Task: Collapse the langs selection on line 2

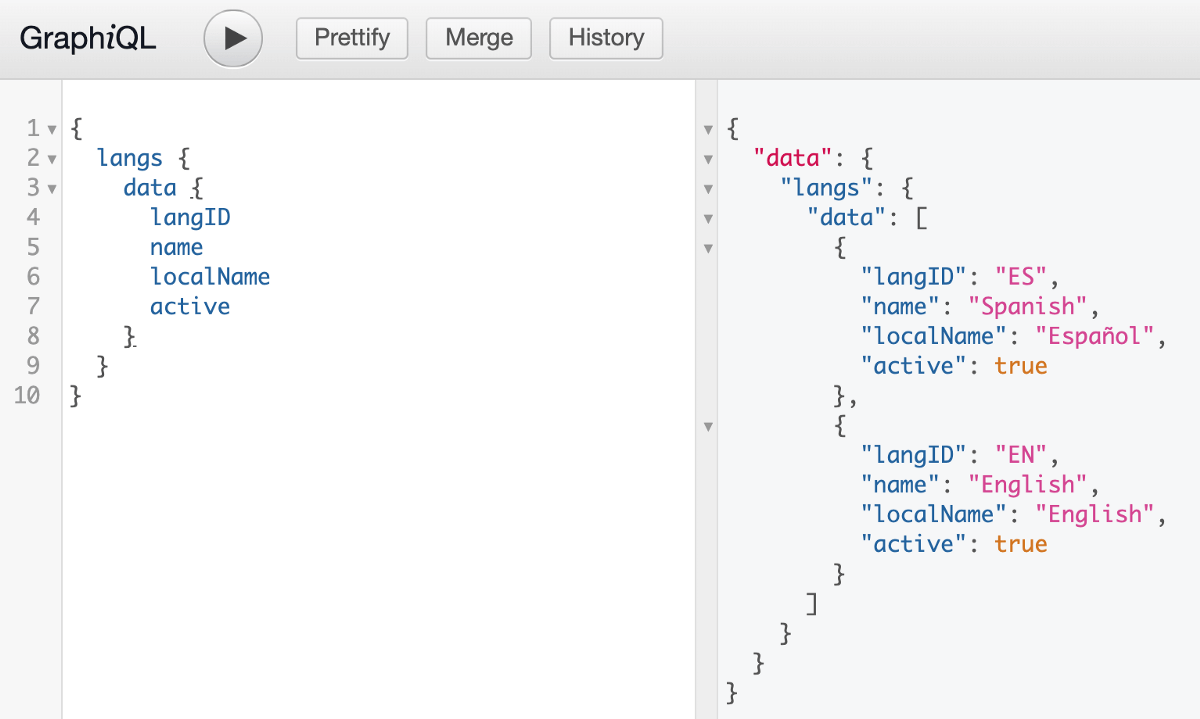Action: pyautogui.click(x=50, y=158)
